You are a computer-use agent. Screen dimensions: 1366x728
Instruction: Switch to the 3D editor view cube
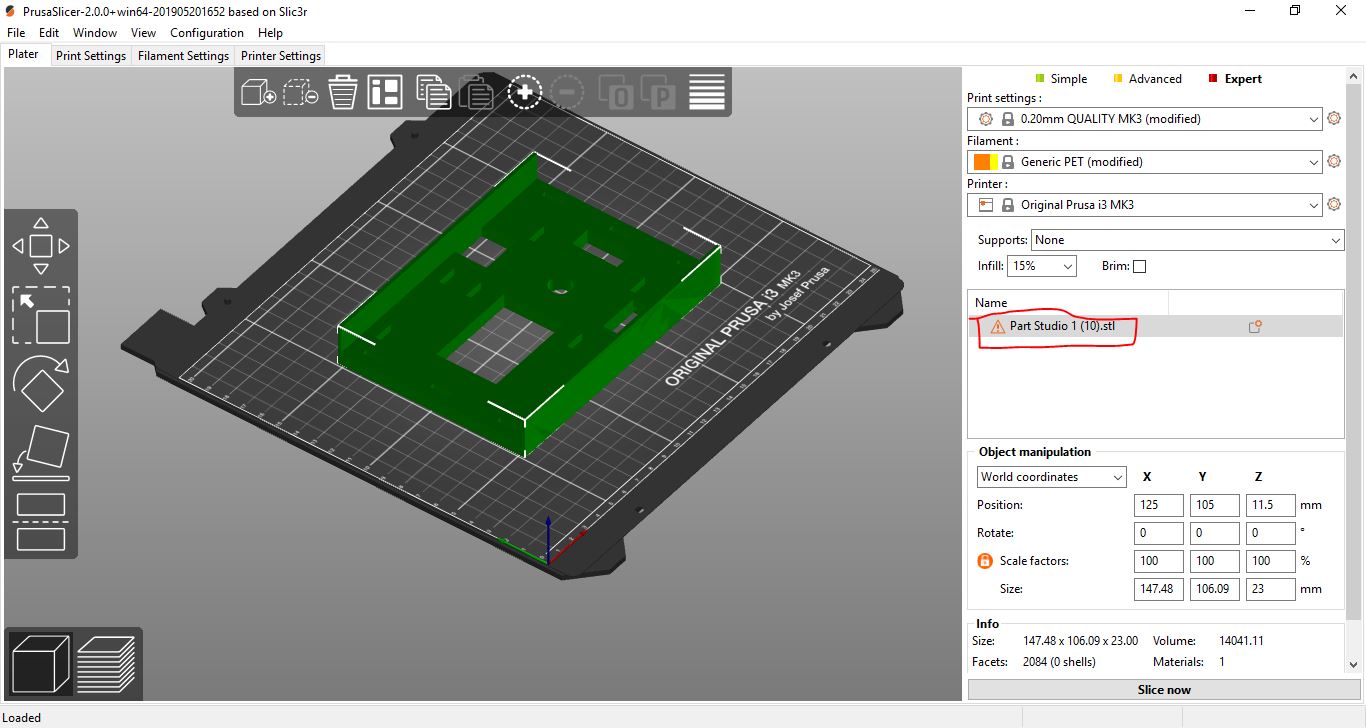(41, 664)
